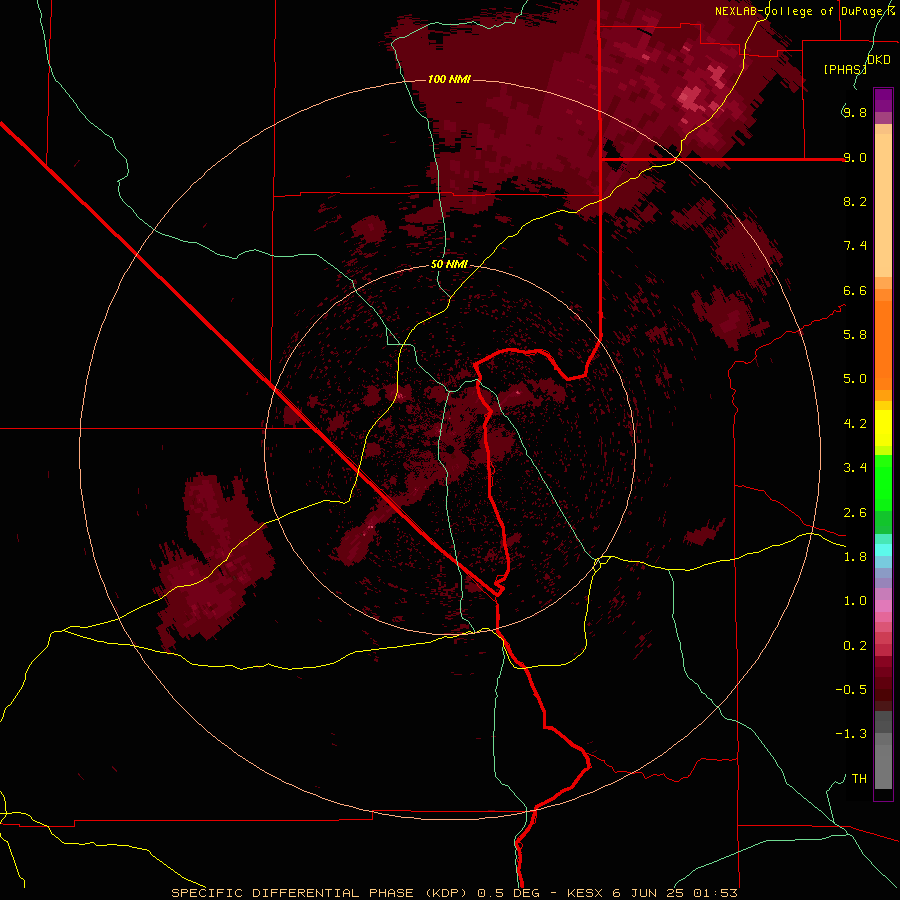Click the "-0.5" scale value
The height and width of the screenshot is (900, 900).
(x=851, y=690)
